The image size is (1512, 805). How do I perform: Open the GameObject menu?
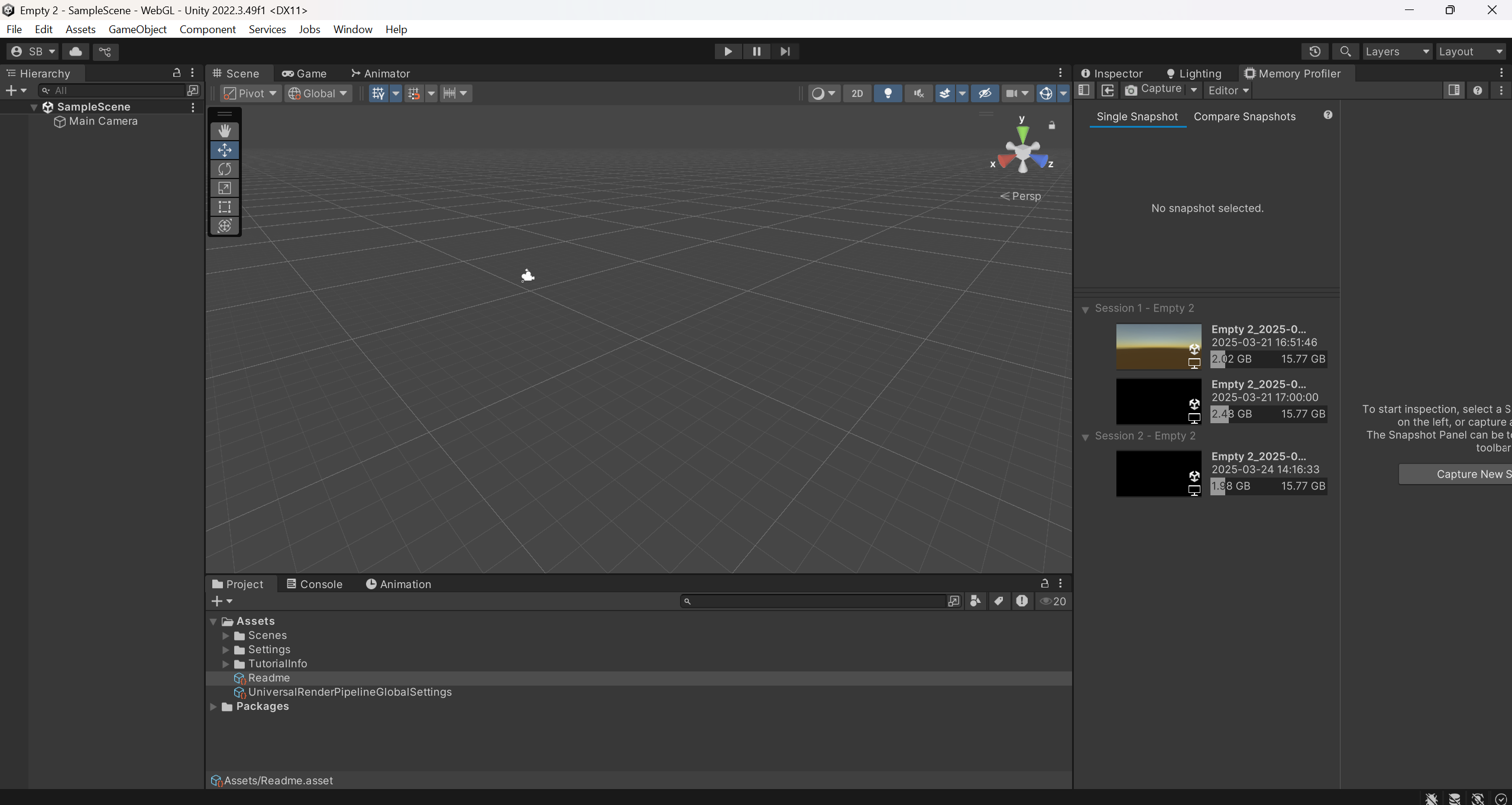[x=137, y=29]
